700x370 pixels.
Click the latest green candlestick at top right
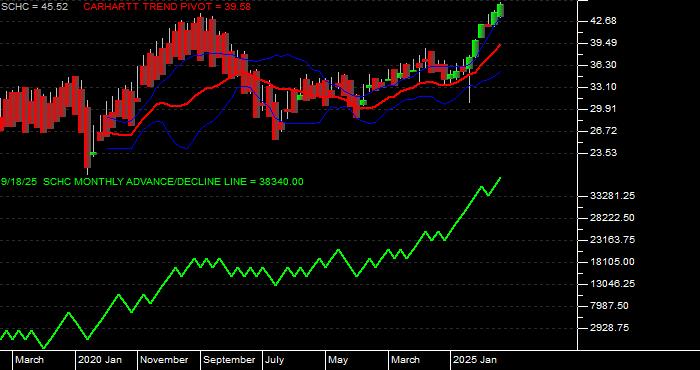(x=500, y=10)
